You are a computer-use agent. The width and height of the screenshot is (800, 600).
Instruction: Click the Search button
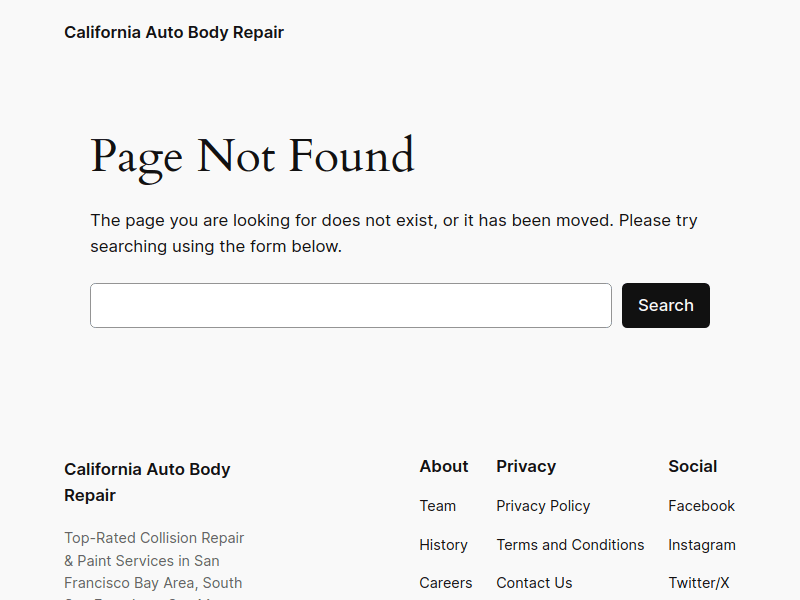[665, 305]
